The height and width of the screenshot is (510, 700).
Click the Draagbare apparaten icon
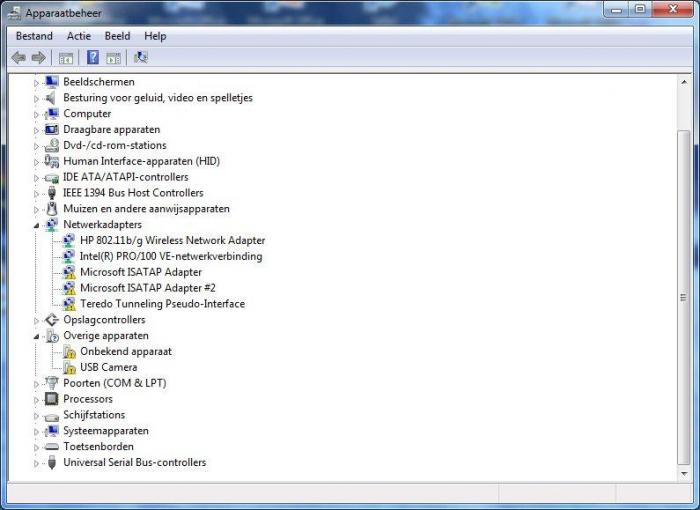pyautogui.click(x=52, y=130)
